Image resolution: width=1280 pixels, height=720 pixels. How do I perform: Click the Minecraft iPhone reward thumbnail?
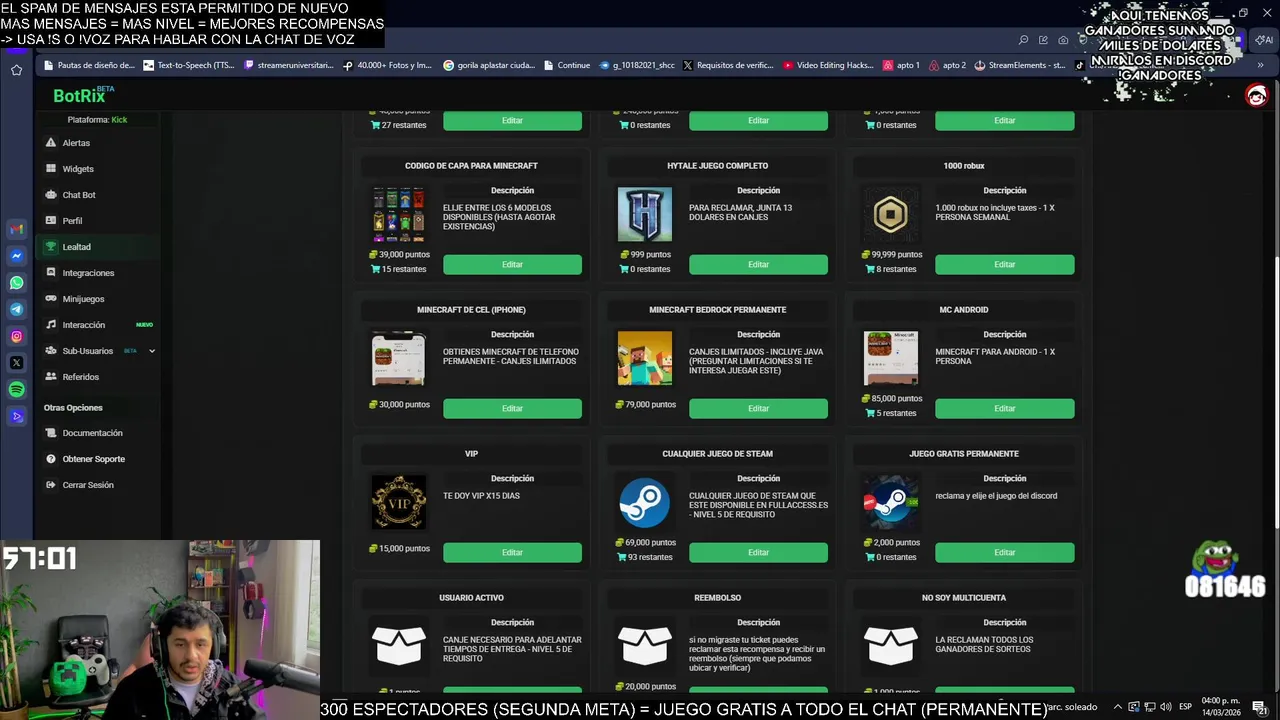tap(399, 358)
